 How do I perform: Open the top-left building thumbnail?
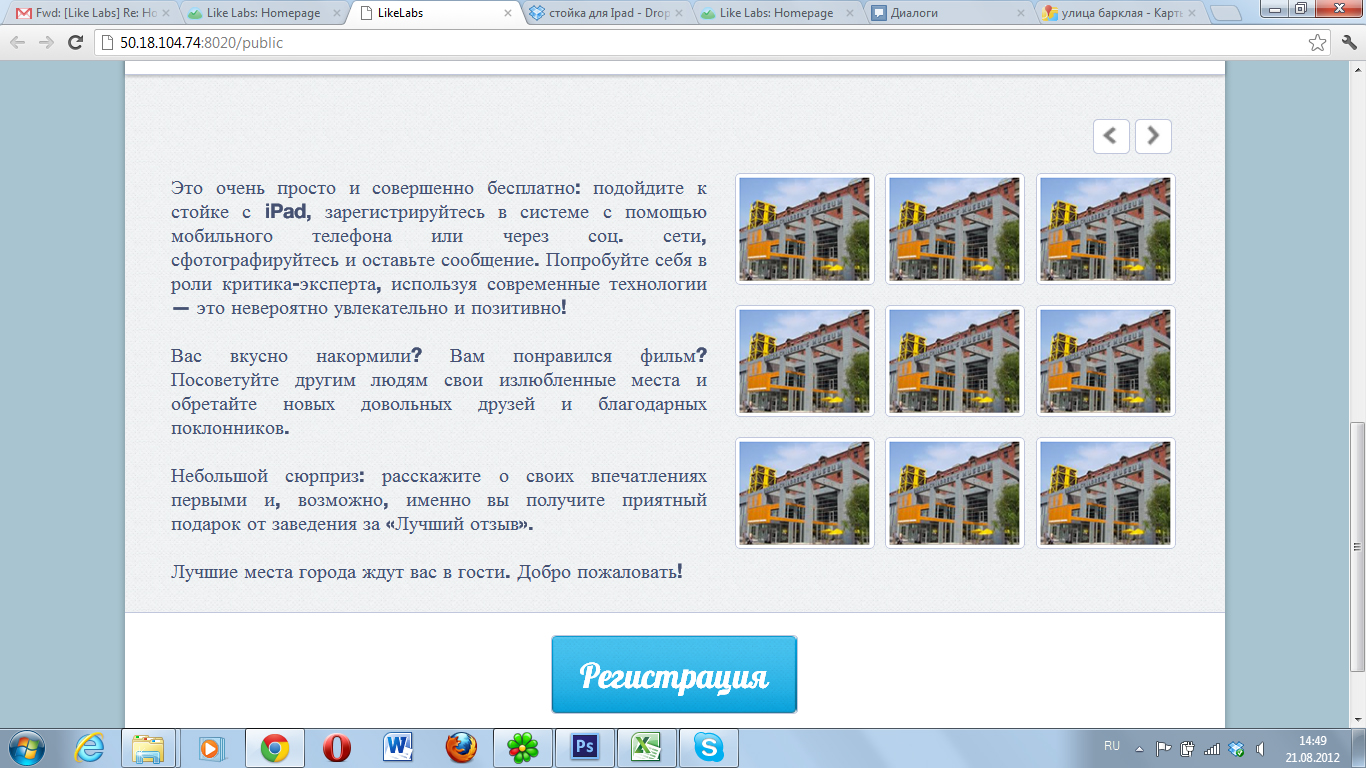(805, 229)
